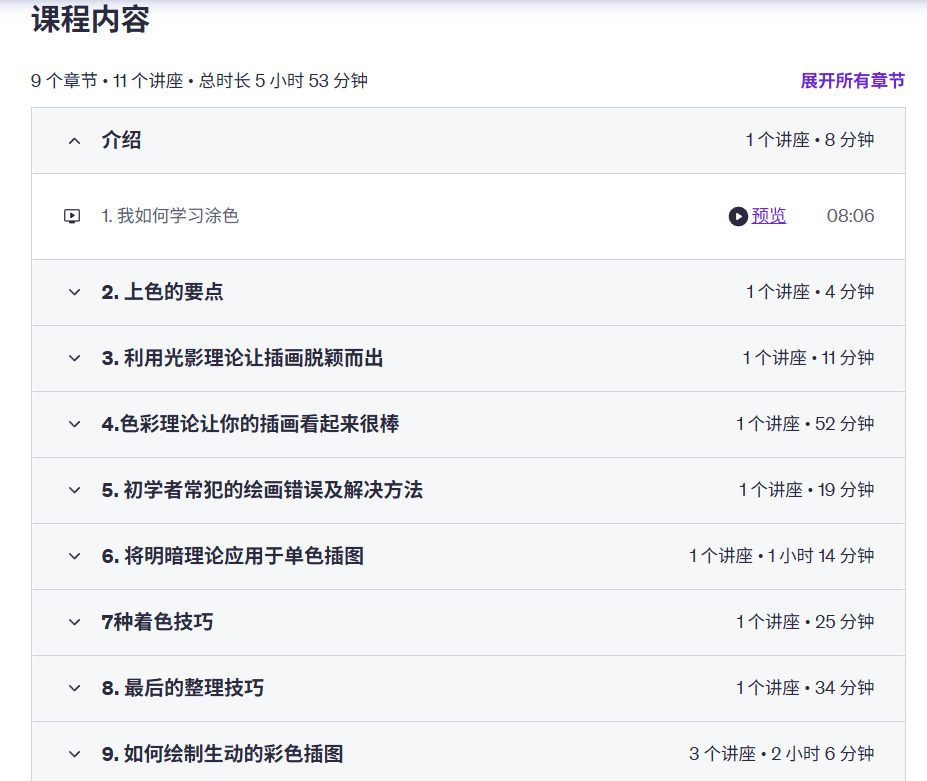This screenshot has width=927, height=781.
Task: Open the 预览 preview link
Action: tap(769, 216)
